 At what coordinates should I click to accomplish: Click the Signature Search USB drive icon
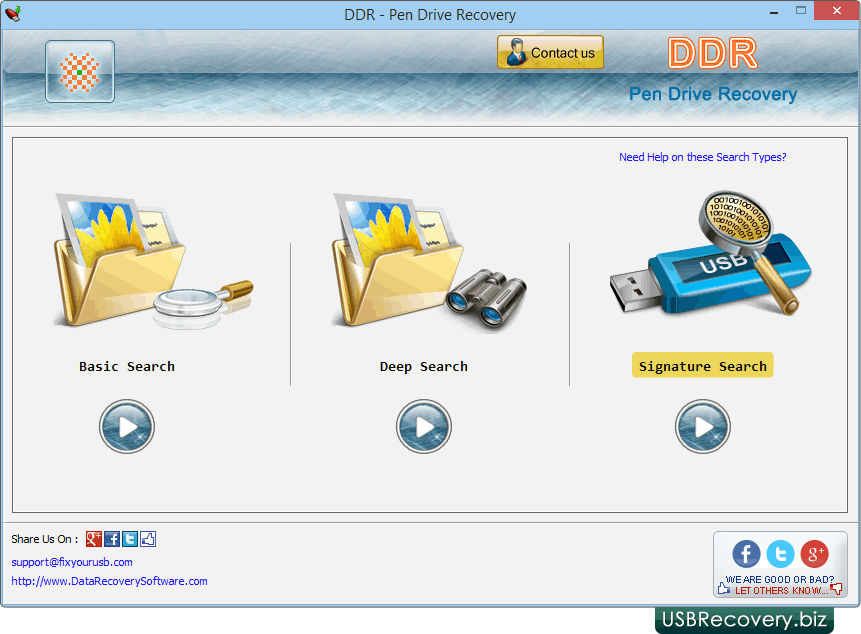pyautogui.click(x=711, y=253)
